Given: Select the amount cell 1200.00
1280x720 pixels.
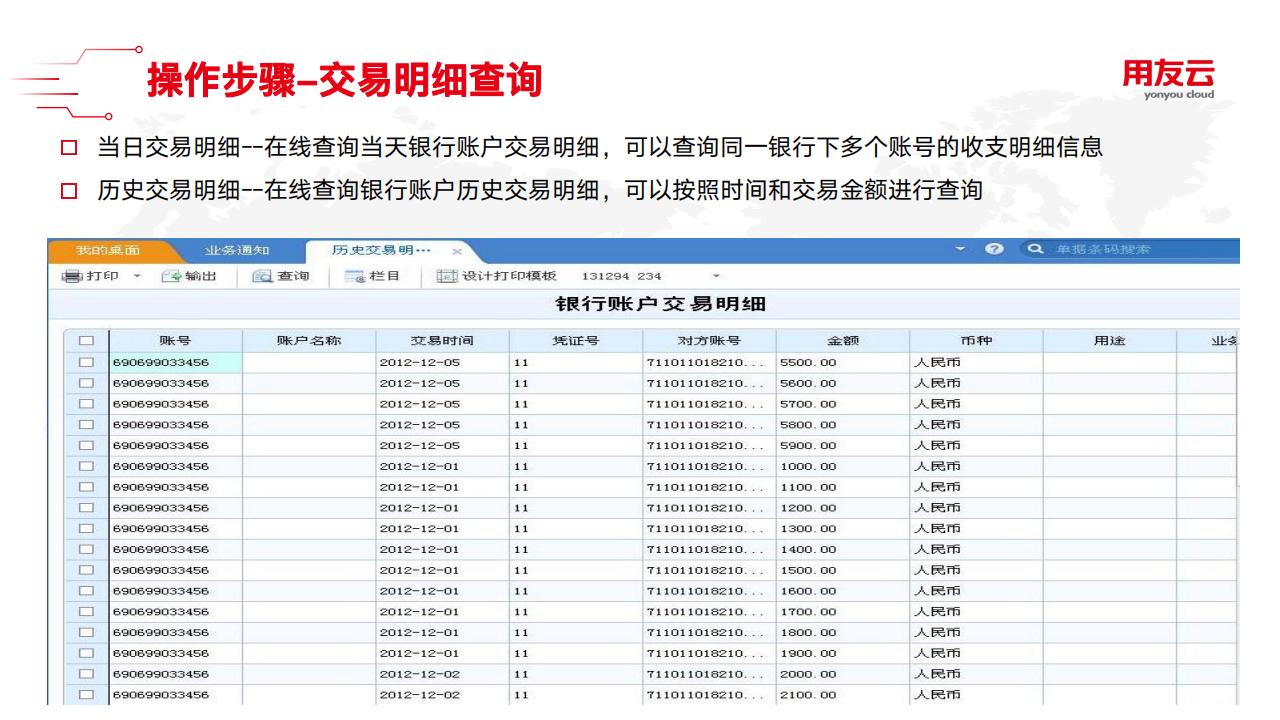Looking at the screenshot, I should click(x=842, y=508).
